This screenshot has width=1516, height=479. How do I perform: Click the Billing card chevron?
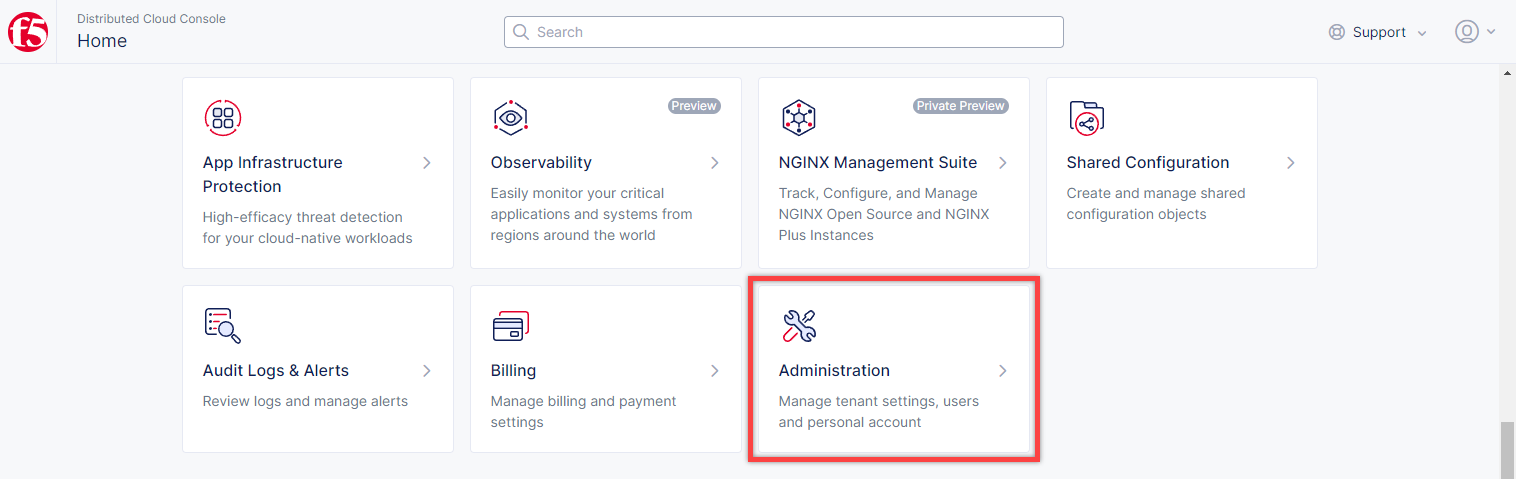coord(715,370)
